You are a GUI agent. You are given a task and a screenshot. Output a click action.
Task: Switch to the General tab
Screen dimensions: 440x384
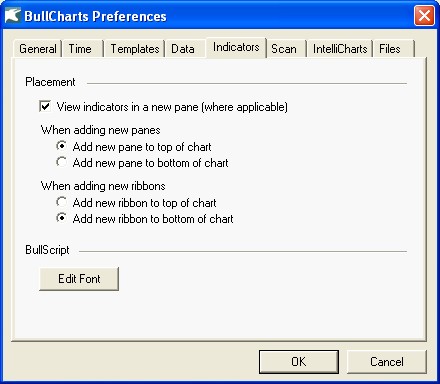[x=38, y=49]
